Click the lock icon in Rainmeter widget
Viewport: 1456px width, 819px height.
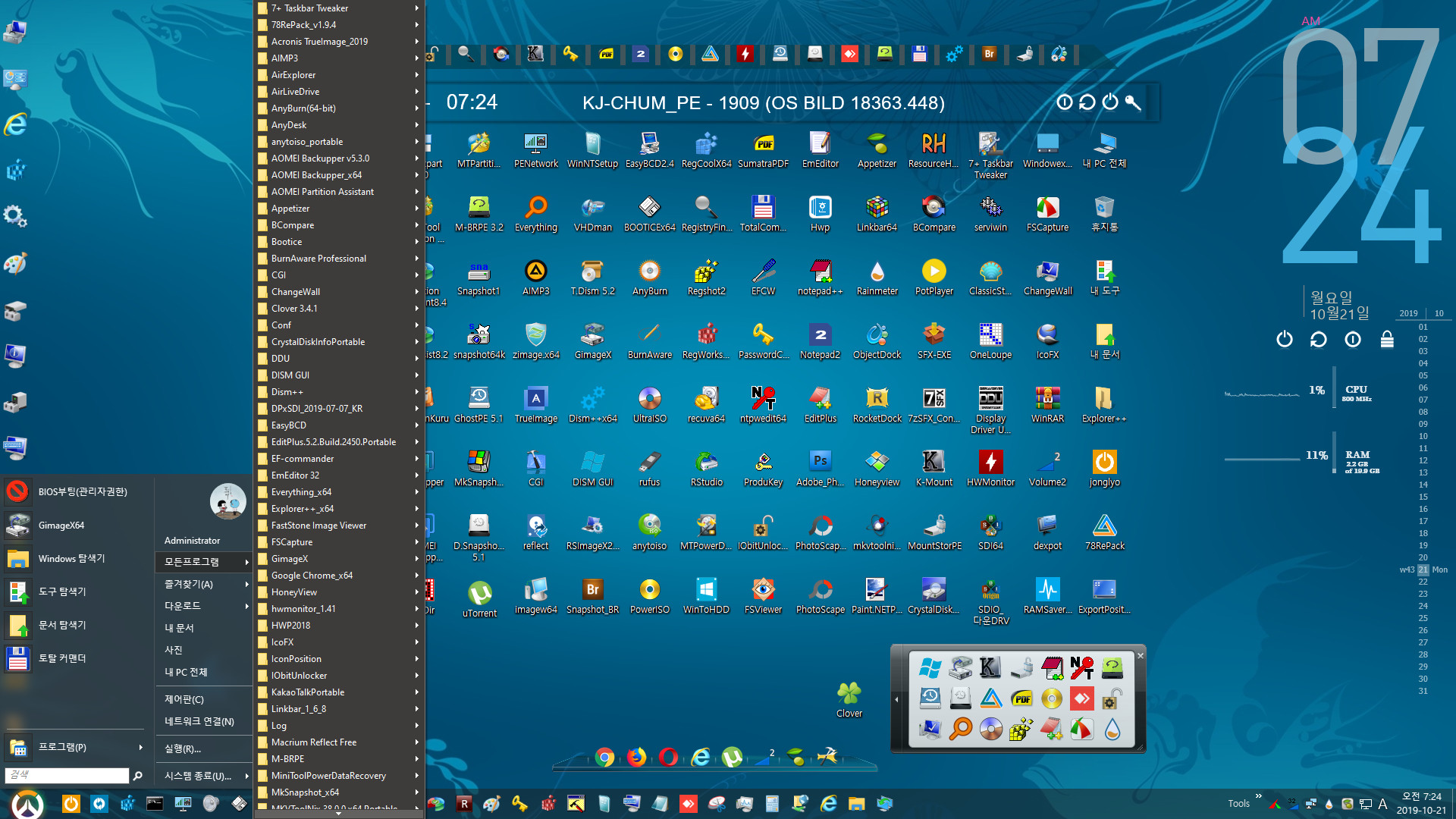click(1386, 339)
